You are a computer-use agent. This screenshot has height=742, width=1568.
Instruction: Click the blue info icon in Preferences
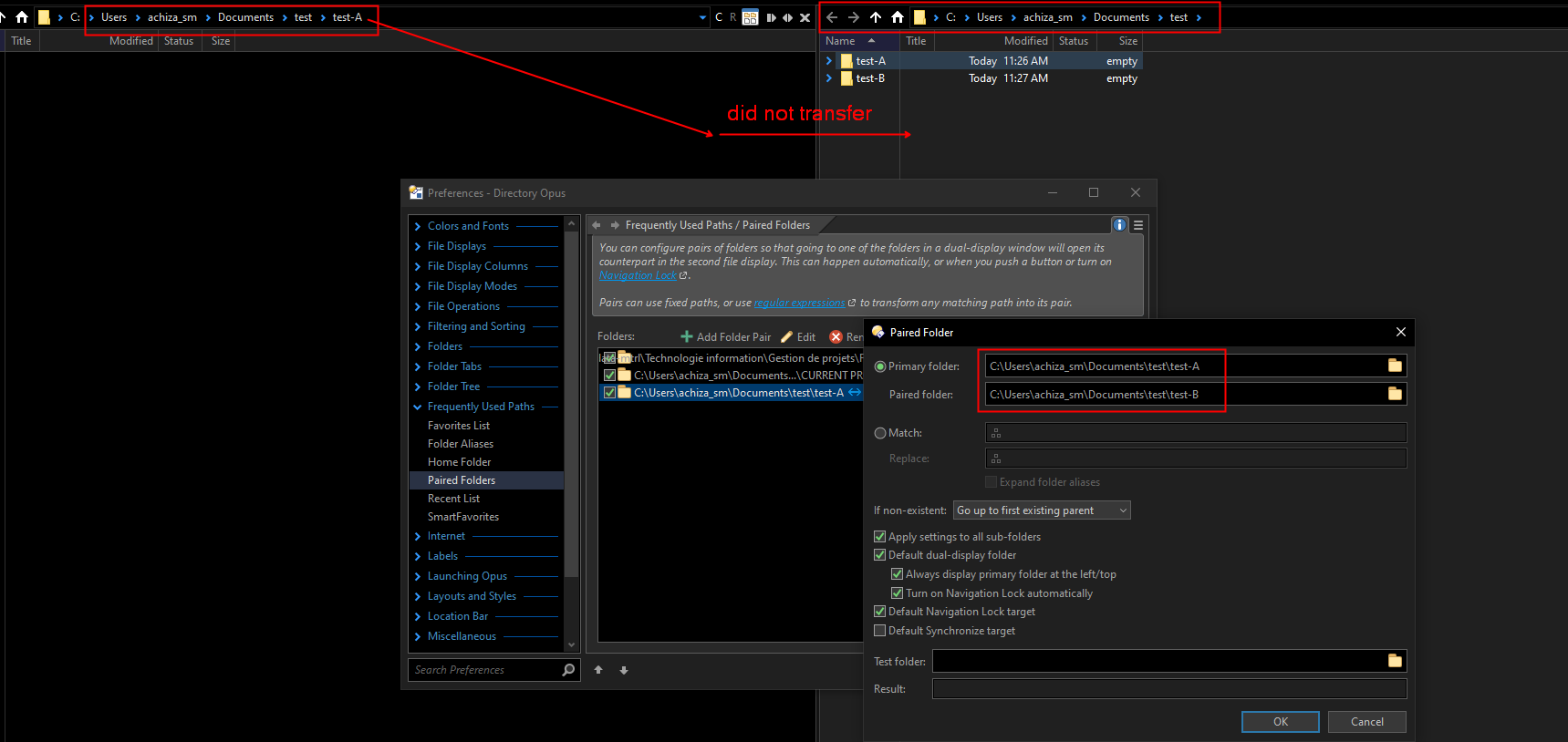(x=1119, y=225)
